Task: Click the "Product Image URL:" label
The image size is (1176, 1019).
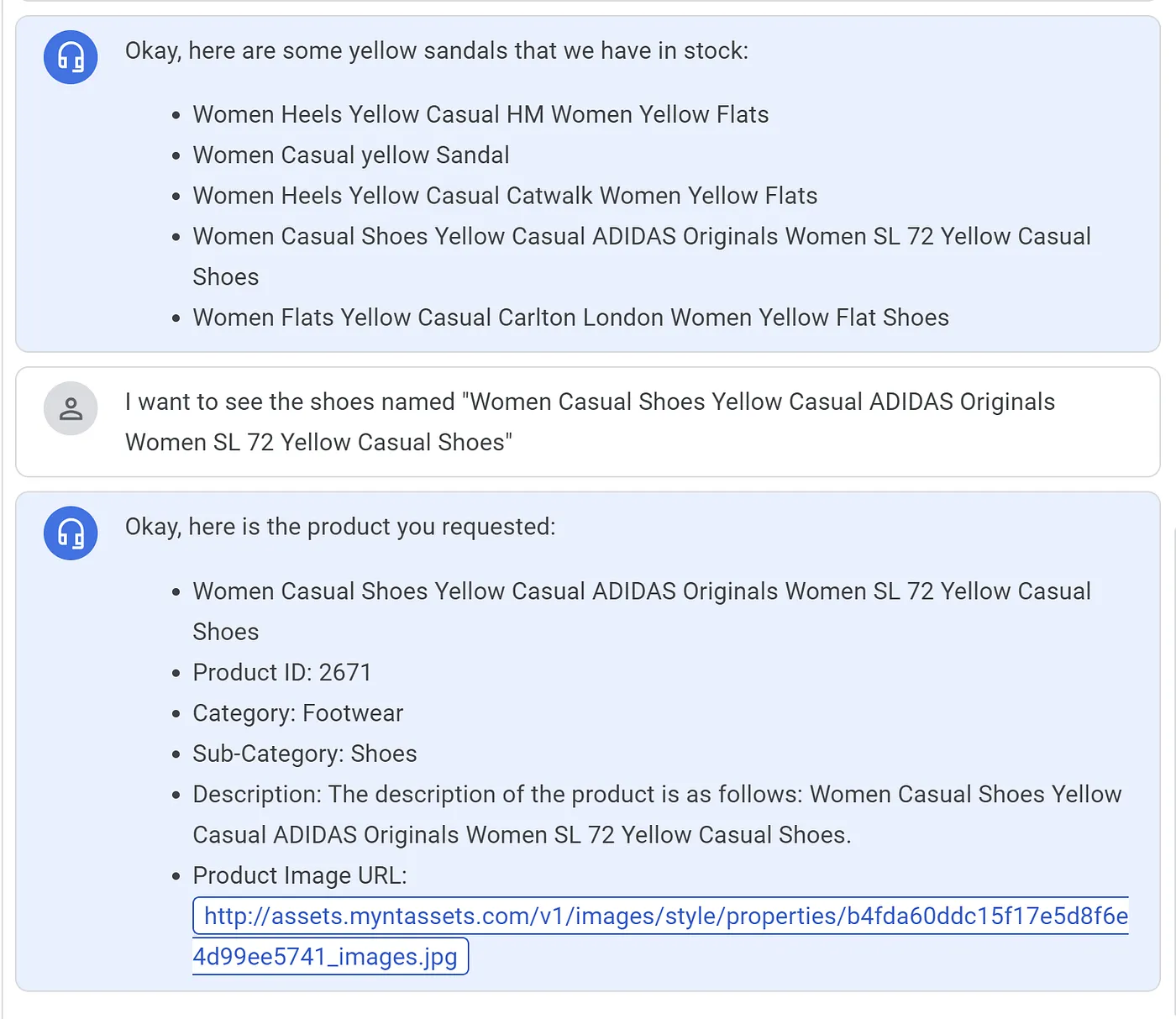Action: (299, 875)
